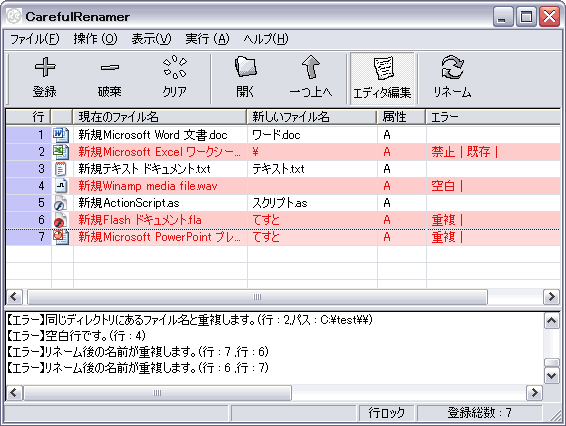Select the Excel file icon in row 2

click(x=60, y=152)
